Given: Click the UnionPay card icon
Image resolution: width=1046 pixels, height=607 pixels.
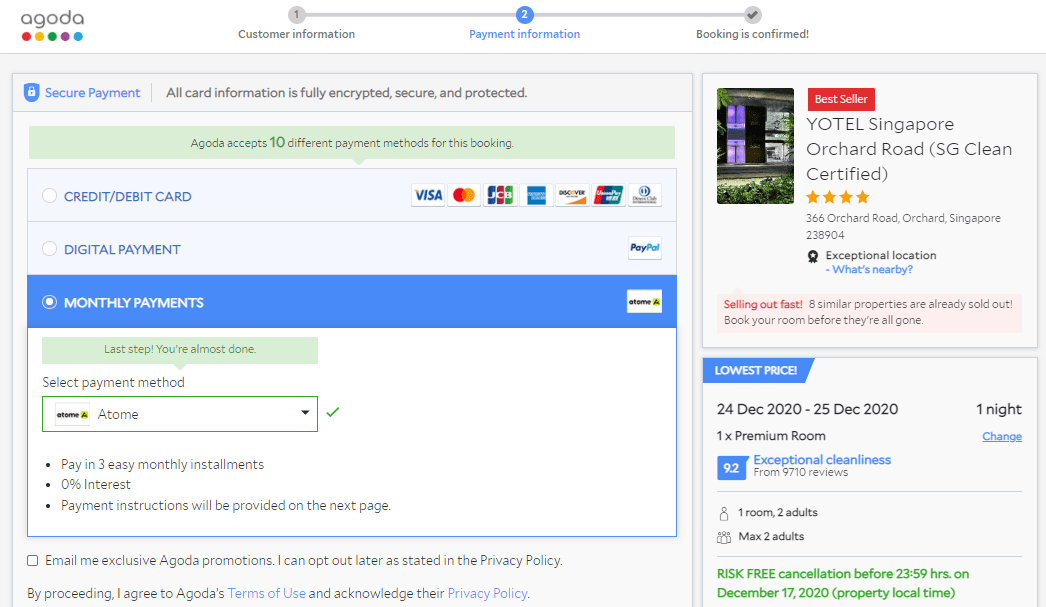Looking at the screenshot, I should [x=608, y=195].
